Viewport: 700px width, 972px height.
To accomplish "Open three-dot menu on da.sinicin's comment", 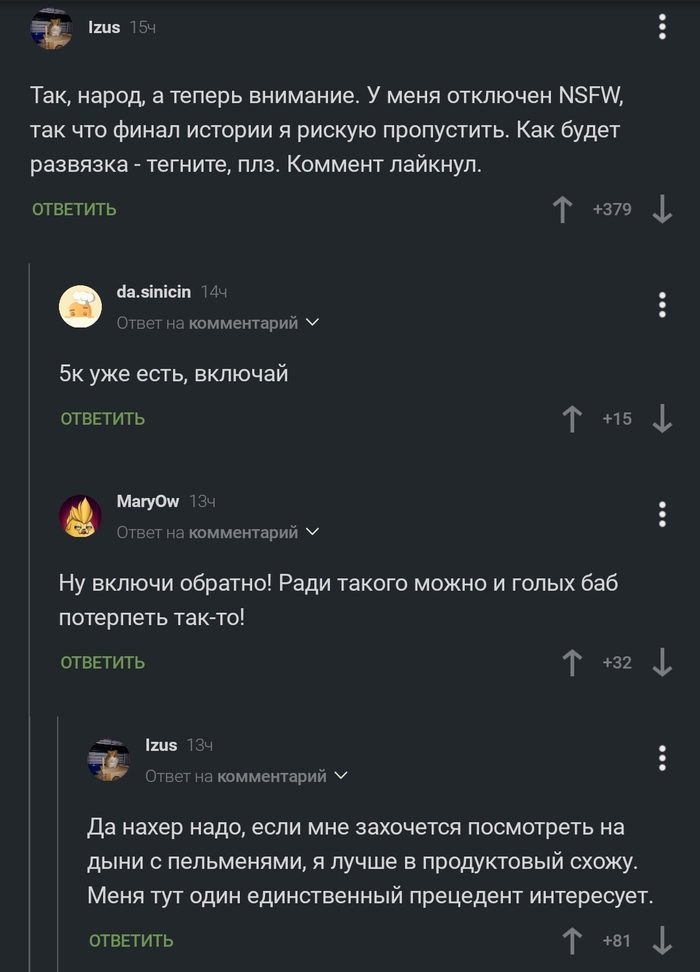I will pos(662,305).
